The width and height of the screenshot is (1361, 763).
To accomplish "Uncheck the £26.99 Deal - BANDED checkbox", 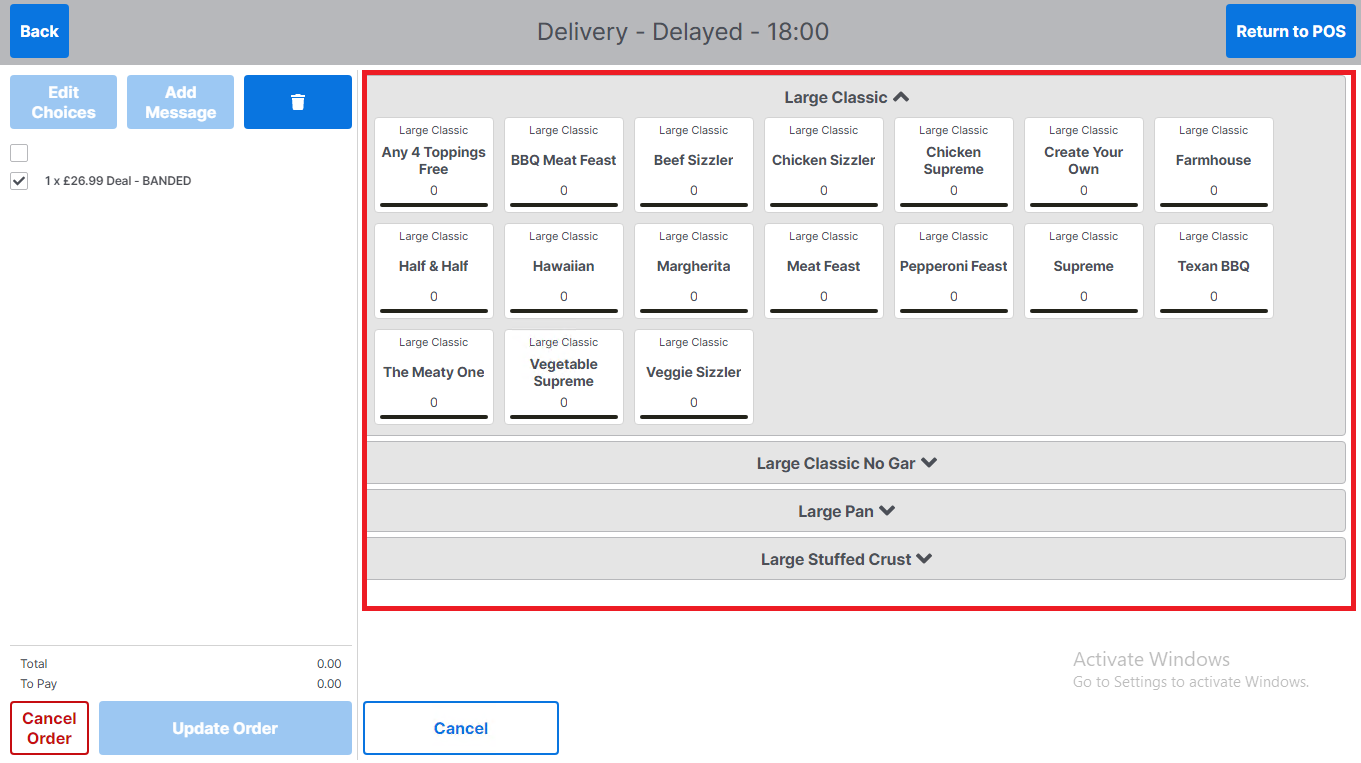I will pyautogui.click(x=19, y=181).
